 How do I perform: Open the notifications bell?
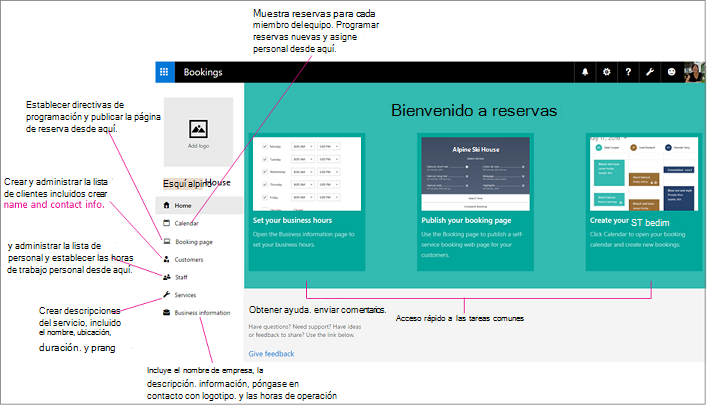pyautogui.click(x=584, y=72)
